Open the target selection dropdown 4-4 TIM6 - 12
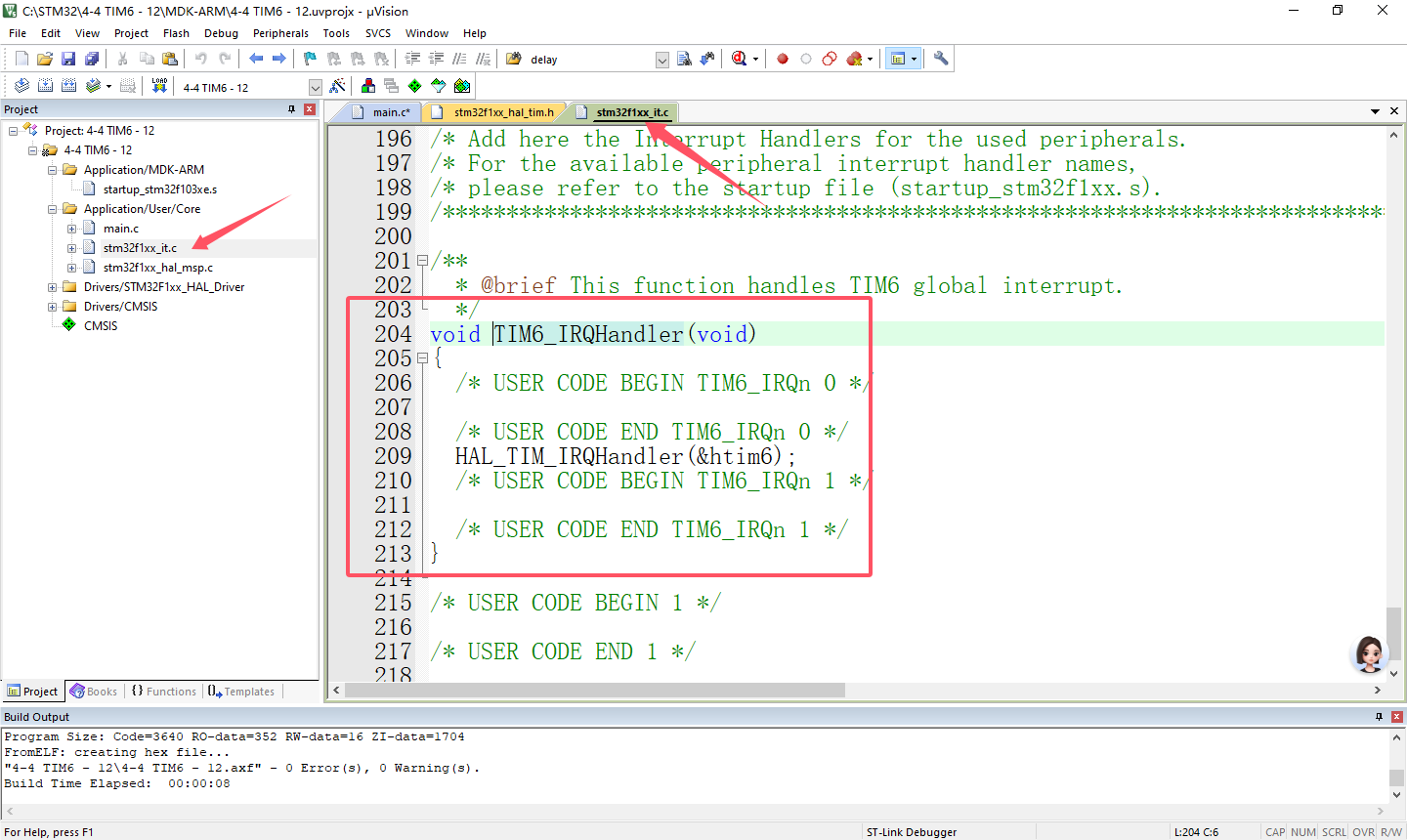The width and height of the screenshot is (1407, 840). coord(315,87)
